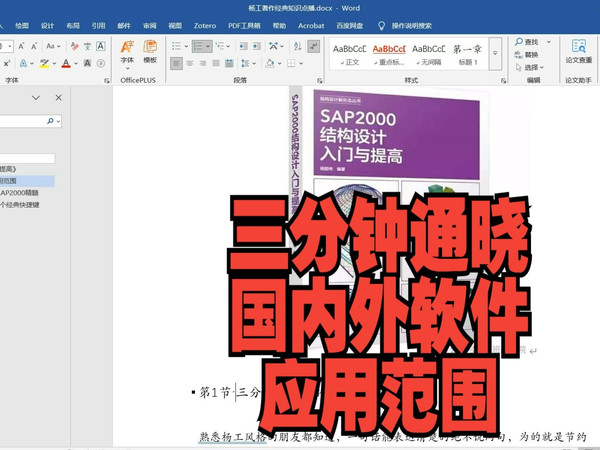Apply Text Effects outlined A icon
This screenshot has width=600, height=450.
pyautogui.click(x=23, y=63)
